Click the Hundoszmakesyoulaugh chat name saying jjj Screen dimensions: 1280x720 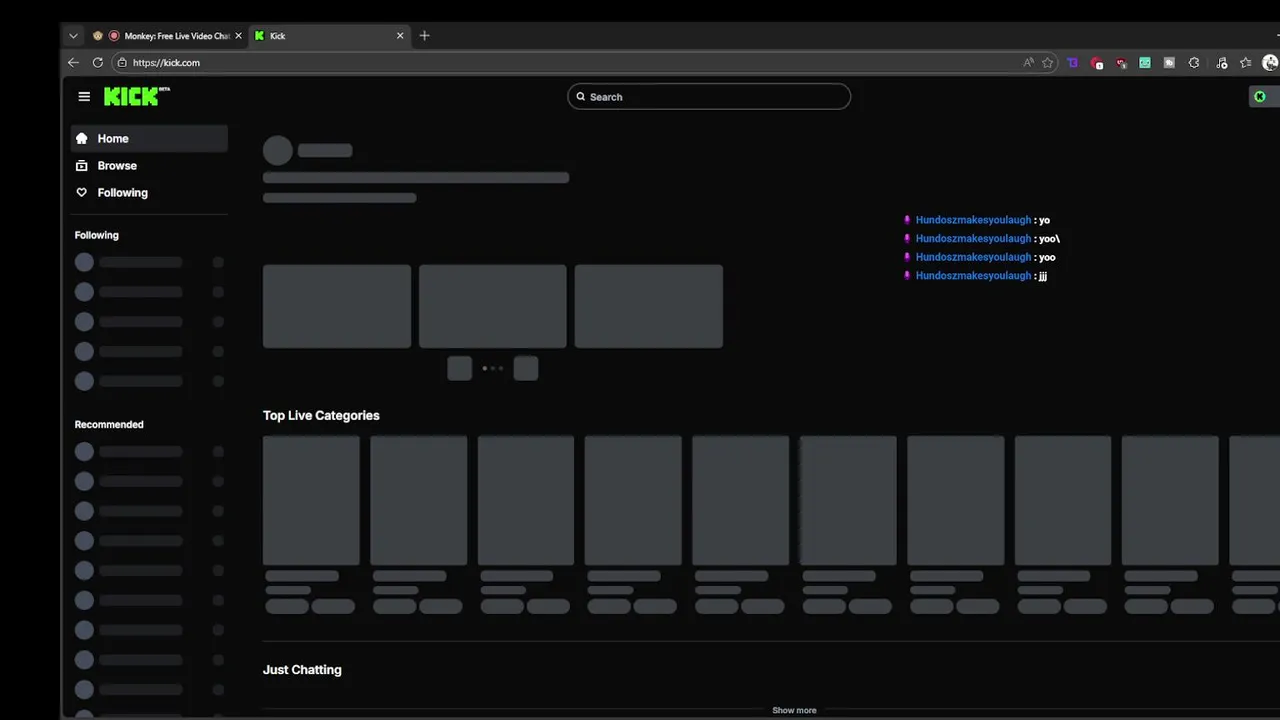[x=973, y=276]
